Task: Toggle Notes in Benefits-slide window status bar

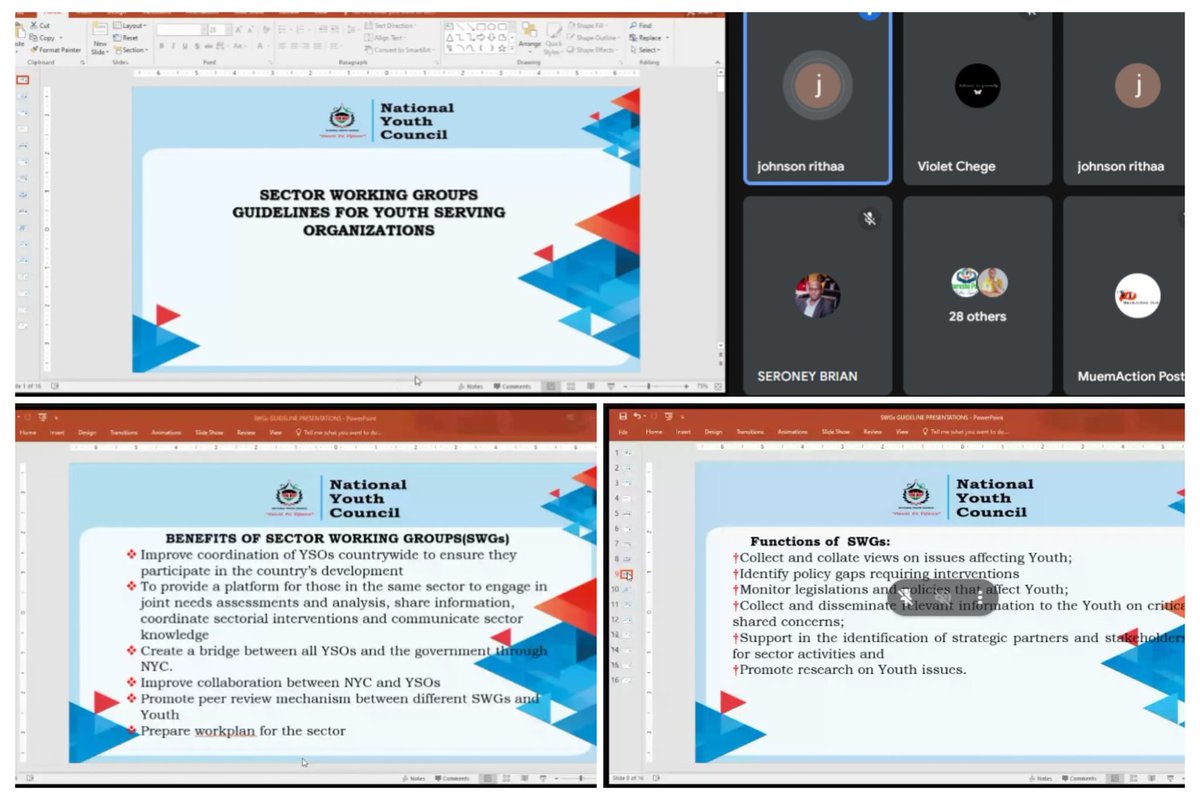Action: (x=413, y=777)
